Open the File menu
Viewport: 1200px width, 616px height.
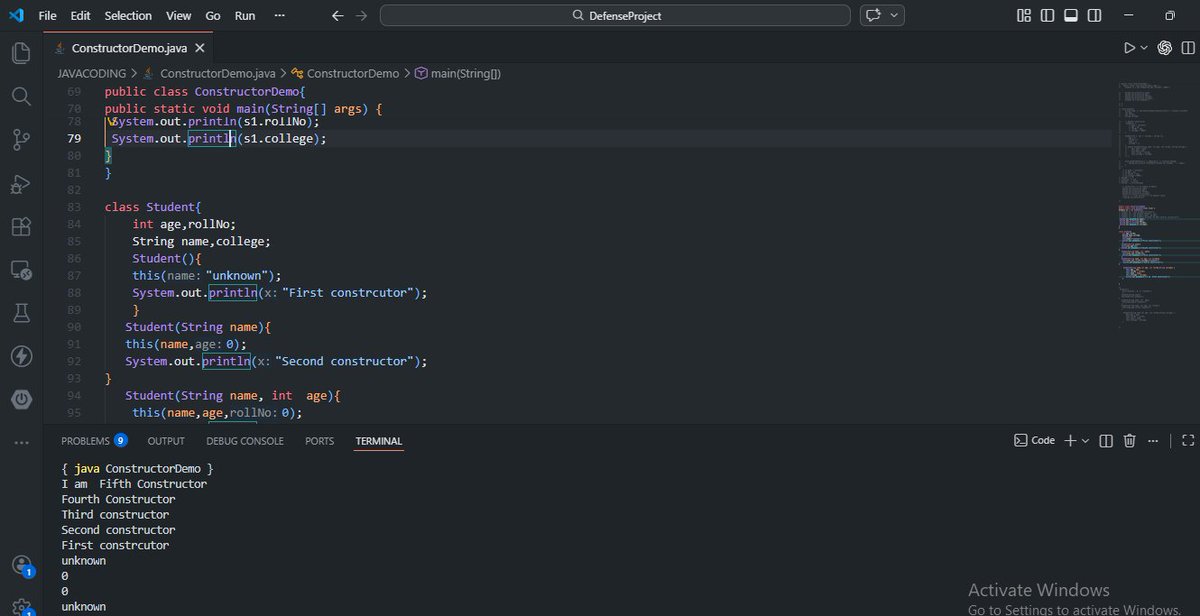click(47, 16)
